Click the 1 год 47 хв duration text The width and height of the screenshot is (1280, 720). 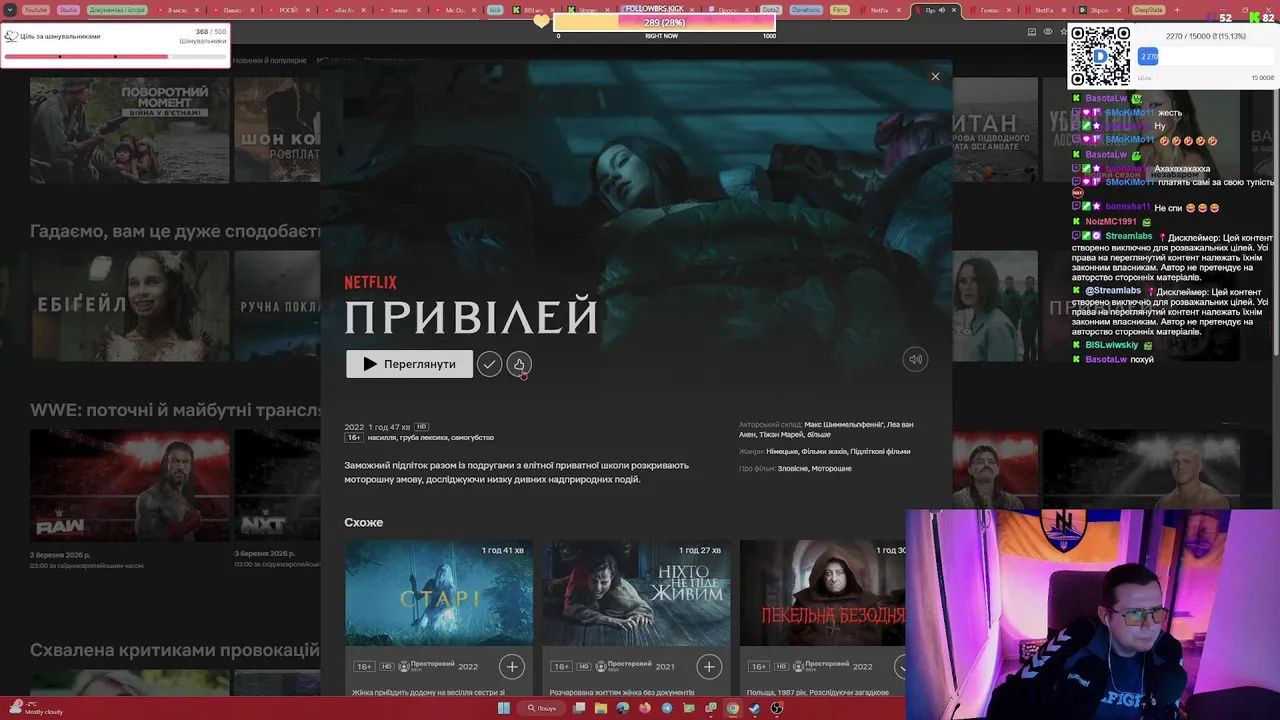click(x=390, y=427)
